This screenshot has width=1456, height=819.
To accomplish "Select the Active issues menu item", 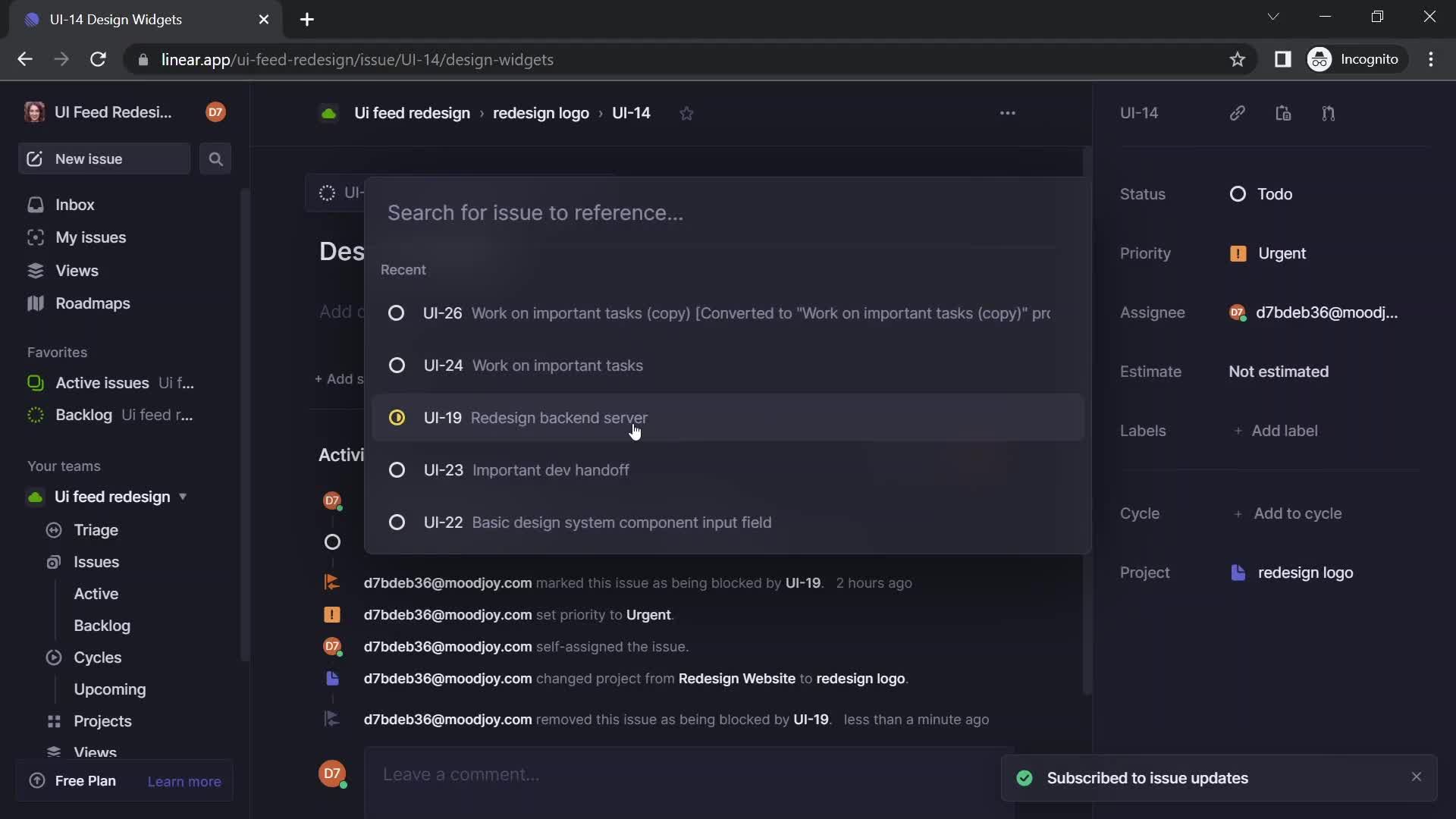I will [102, 383].
